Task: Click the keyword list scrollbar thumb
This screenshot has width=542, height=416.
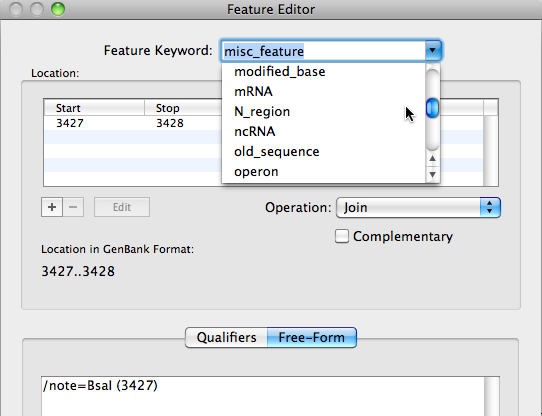Action: [432, 108]
